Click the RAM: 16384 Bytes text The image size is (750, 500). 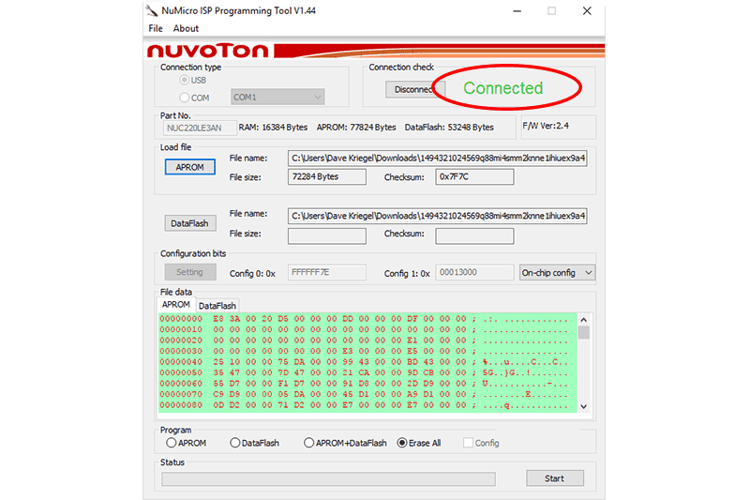coord(273,127)
